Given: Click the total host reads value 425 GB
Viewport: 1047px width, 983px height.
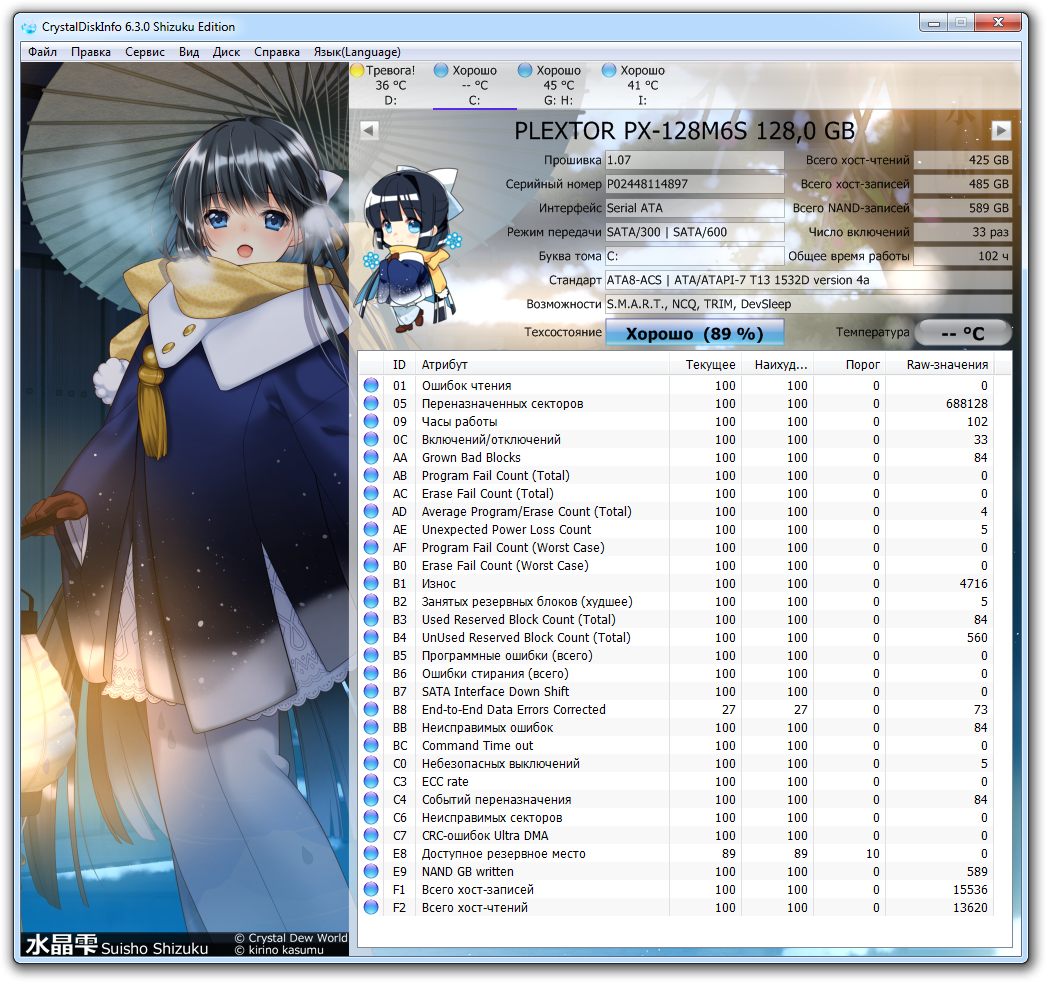Looking at the screenshot, I should tap(962, 160).
